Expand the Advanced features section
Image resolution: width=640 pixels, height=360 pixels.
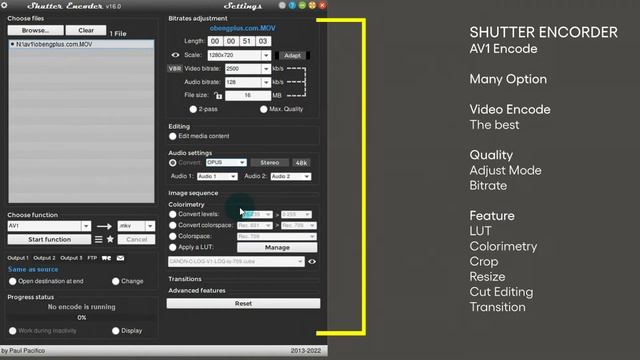click(197, 291)
